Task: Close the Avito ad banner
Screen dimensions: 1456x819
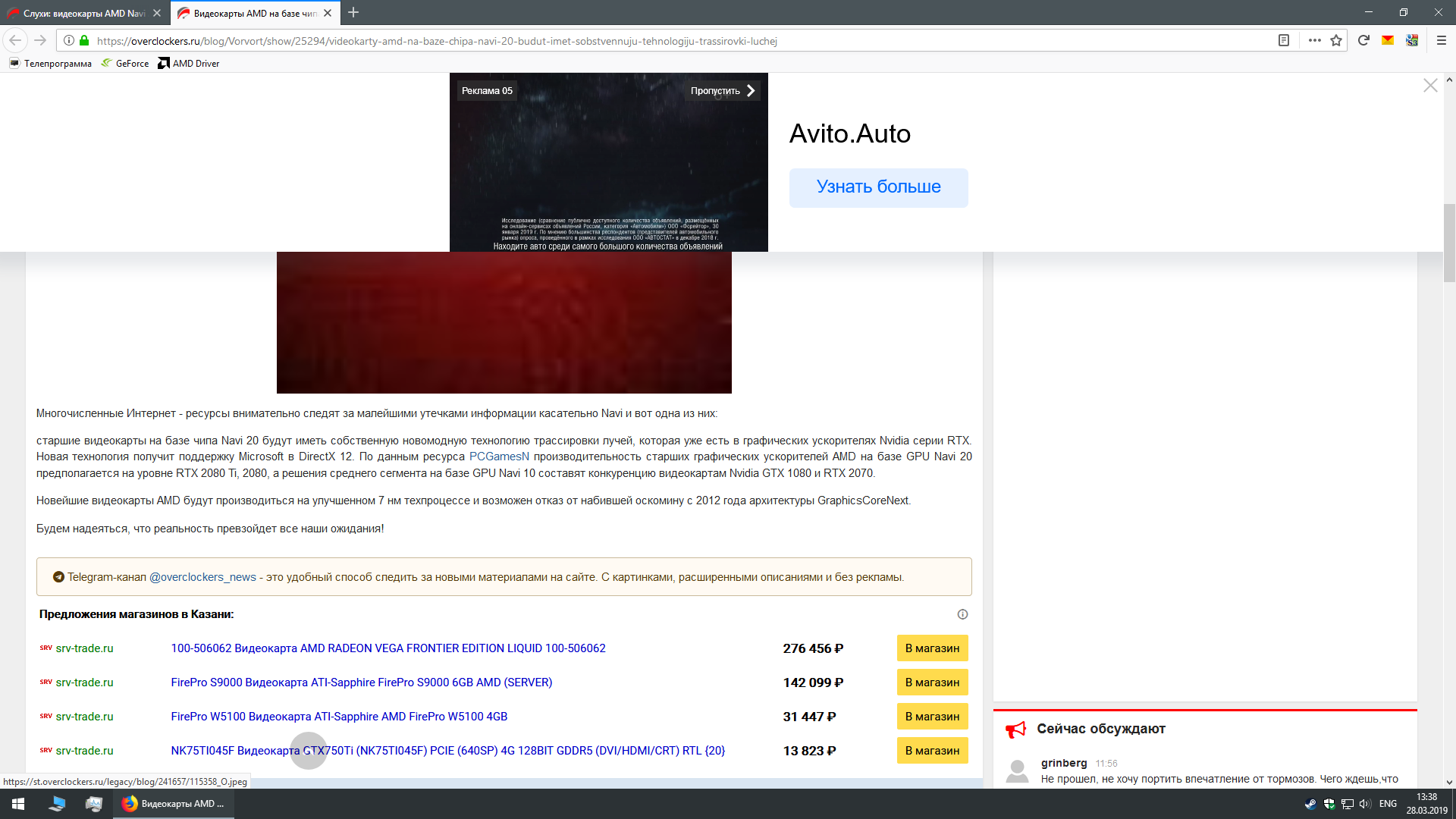Action: [1430, 86]
